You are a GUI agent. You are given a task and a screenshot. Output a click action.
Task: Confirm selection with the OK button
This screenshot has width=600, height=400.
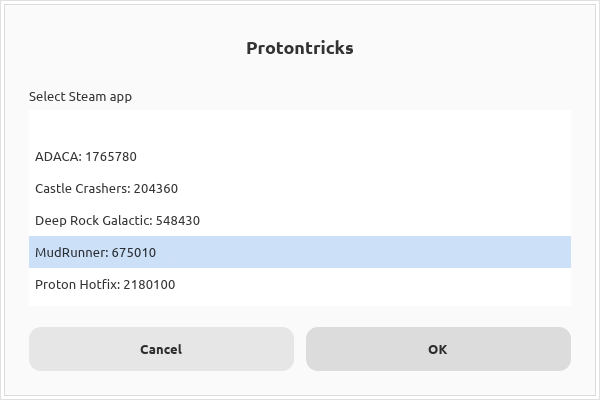[438, 349]
